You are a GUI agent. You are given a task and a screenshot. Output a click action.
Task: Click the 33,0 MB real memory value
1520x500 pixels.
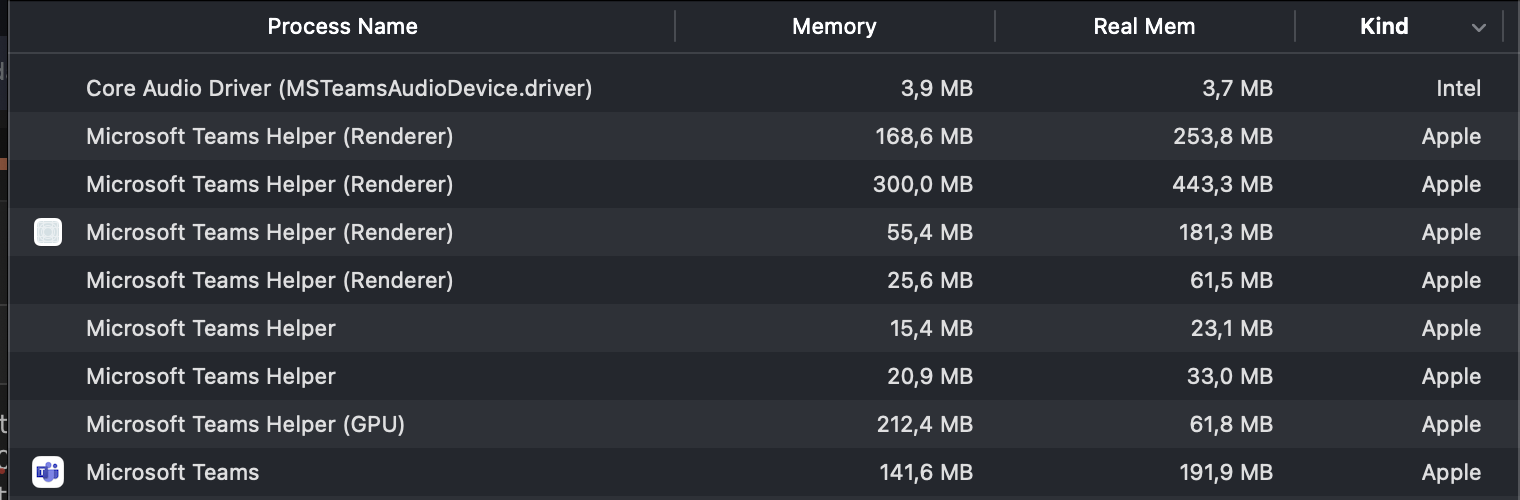pyautogui.click(x=1230, y=376)
